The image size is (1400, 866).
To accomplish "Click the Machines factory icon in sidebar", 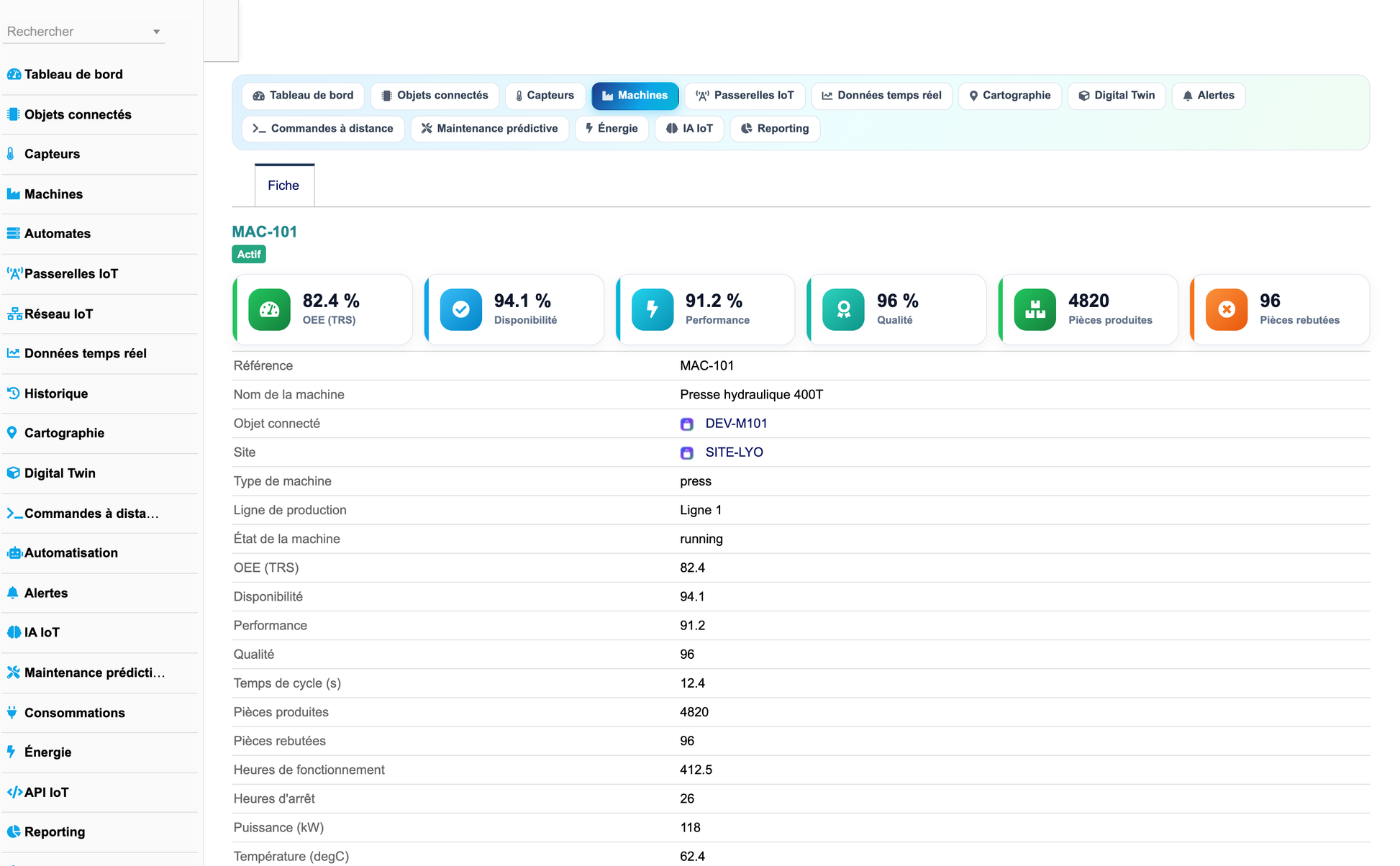I will point(14,194).
